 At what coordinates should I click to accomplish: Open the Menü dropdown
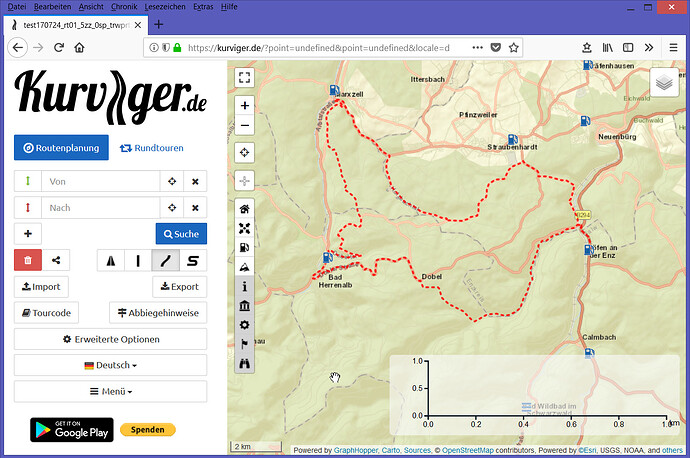(110, 392)
